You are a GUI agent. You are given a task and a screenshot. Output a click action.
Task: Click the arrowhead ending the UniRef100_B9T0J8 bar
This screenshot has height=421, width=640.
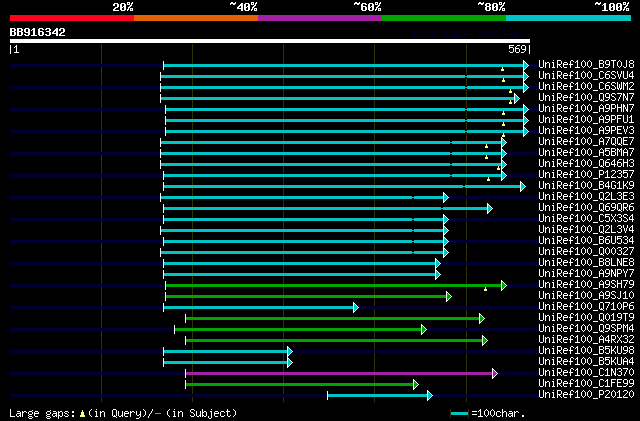click(526, 65)
